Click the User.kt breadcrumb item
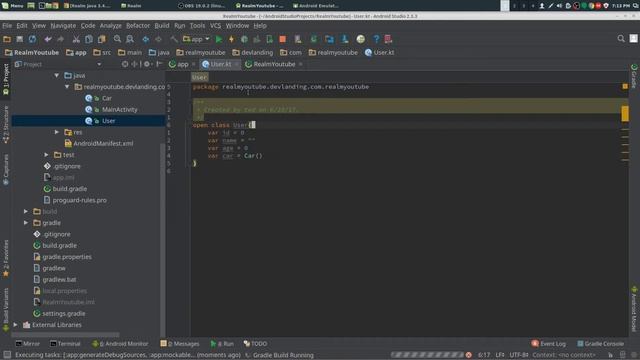 point(380,52)
